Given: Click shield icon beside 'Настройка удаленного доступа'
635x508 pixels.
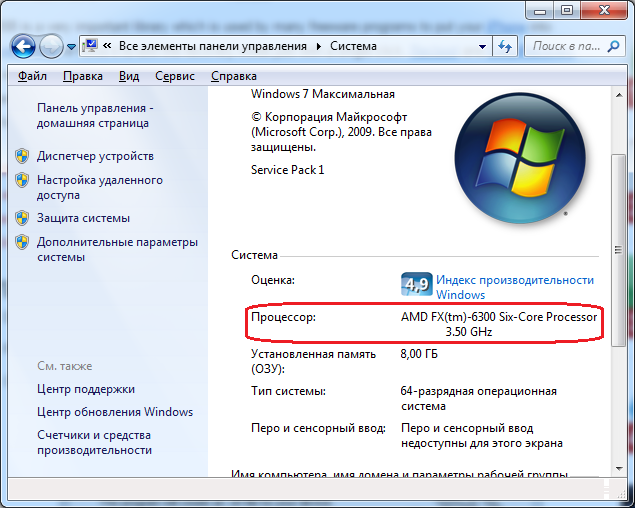Looking at the screenshot, I should point(22,180).
